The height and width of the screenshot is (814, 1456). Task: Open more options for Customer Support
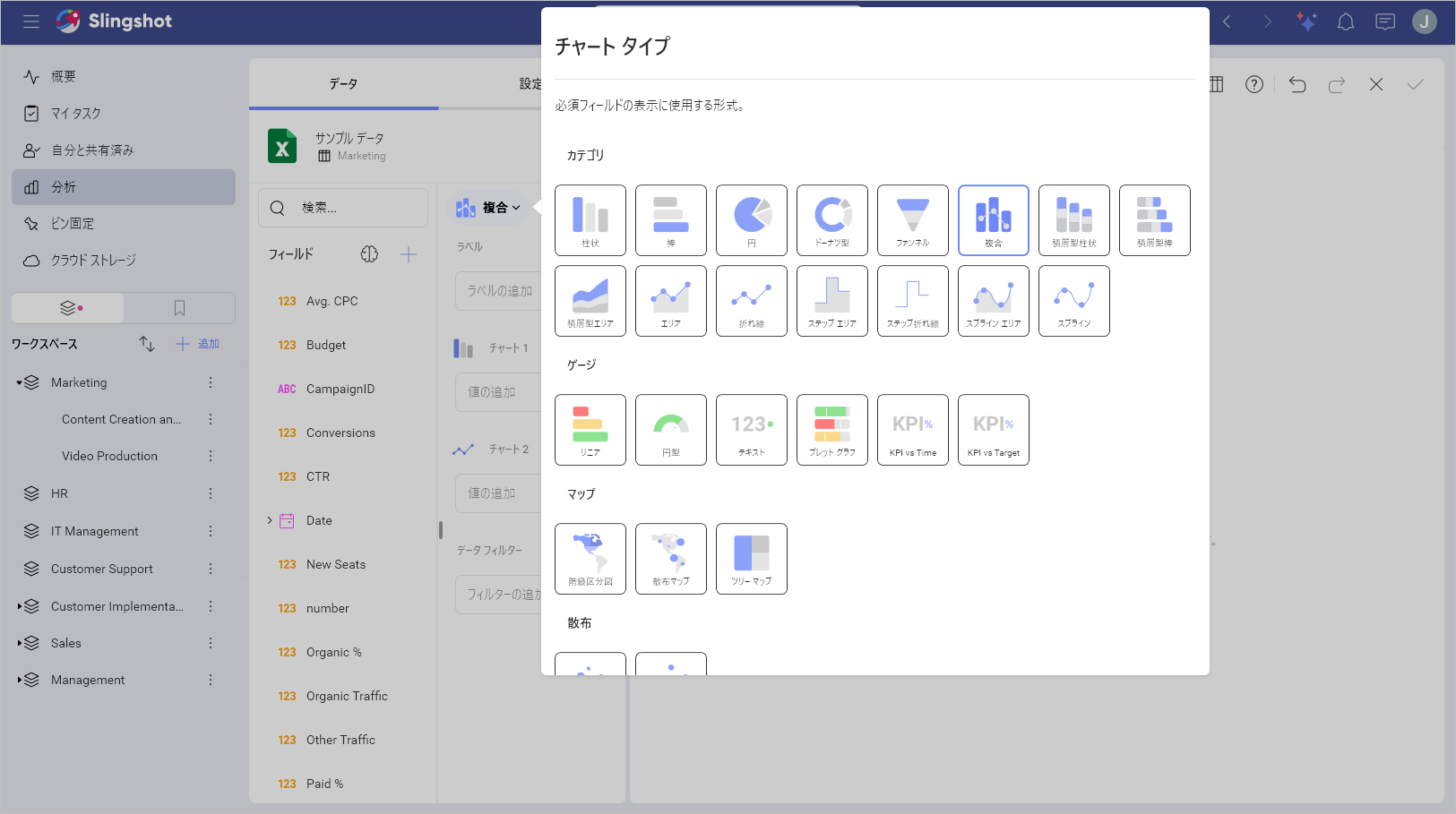click(x=211, y=569)
